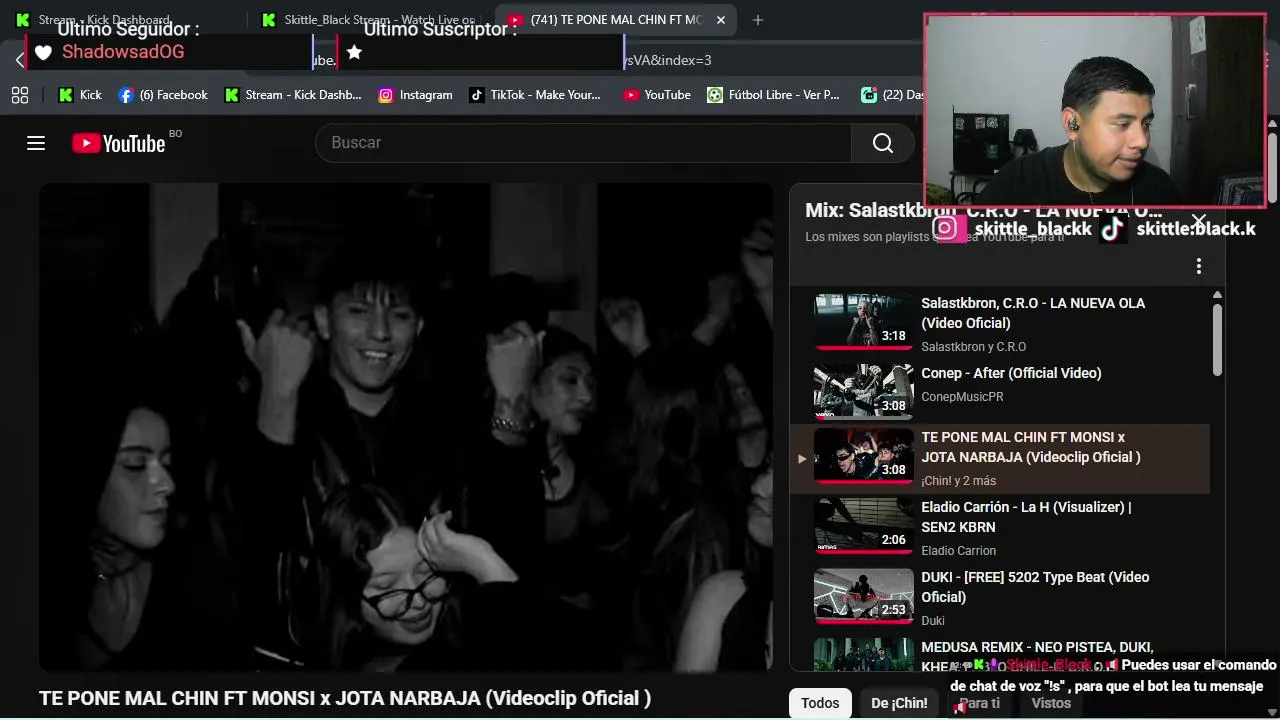Go back with the browser back arrow

(19, 60)
